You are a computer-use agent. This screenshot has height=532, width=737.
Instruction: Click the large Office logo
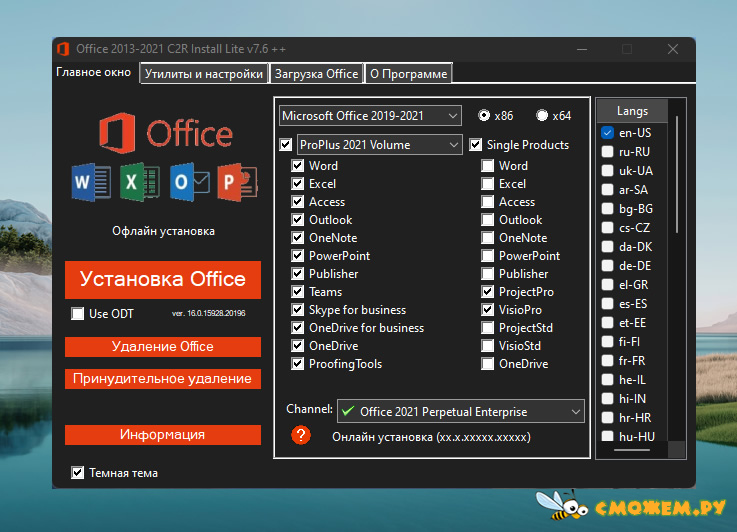[165, 133]
